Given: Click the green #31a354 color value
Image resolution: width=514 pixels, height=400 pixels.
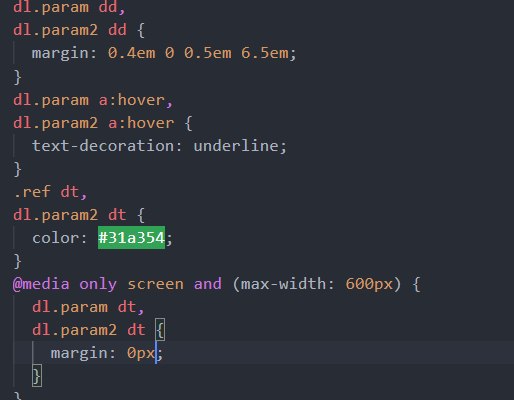Looking at the screenshot, I should point(131,238).
